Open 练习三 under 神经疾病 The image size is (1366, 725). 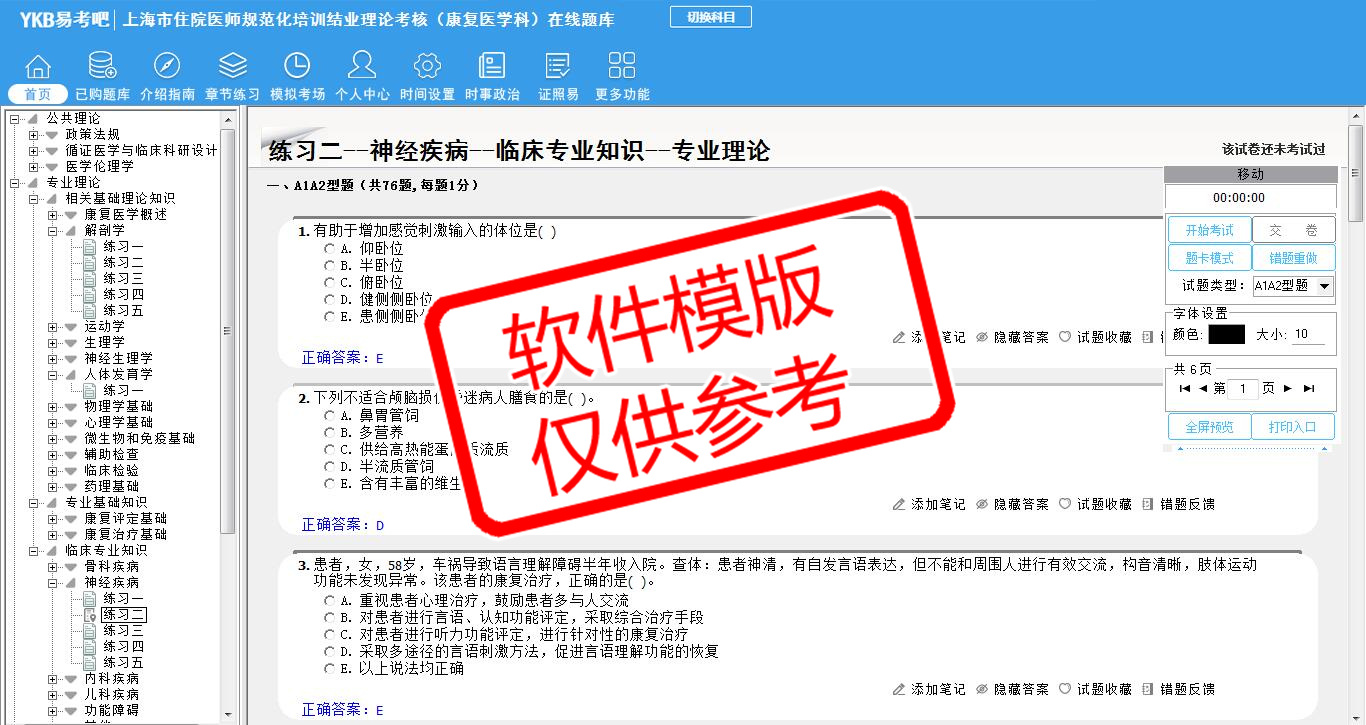click(x=123, y=630)
